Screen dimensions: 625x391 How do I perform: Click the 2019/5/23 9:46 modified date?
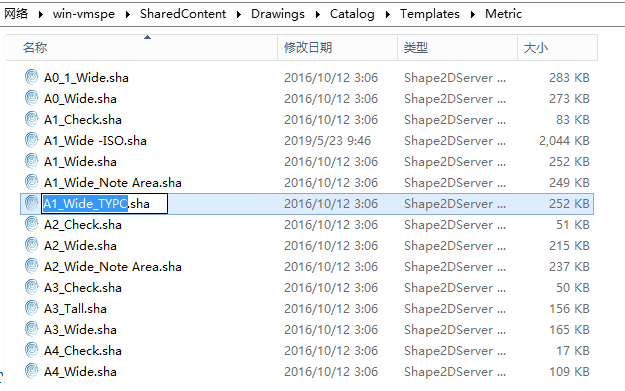(327, 141)
